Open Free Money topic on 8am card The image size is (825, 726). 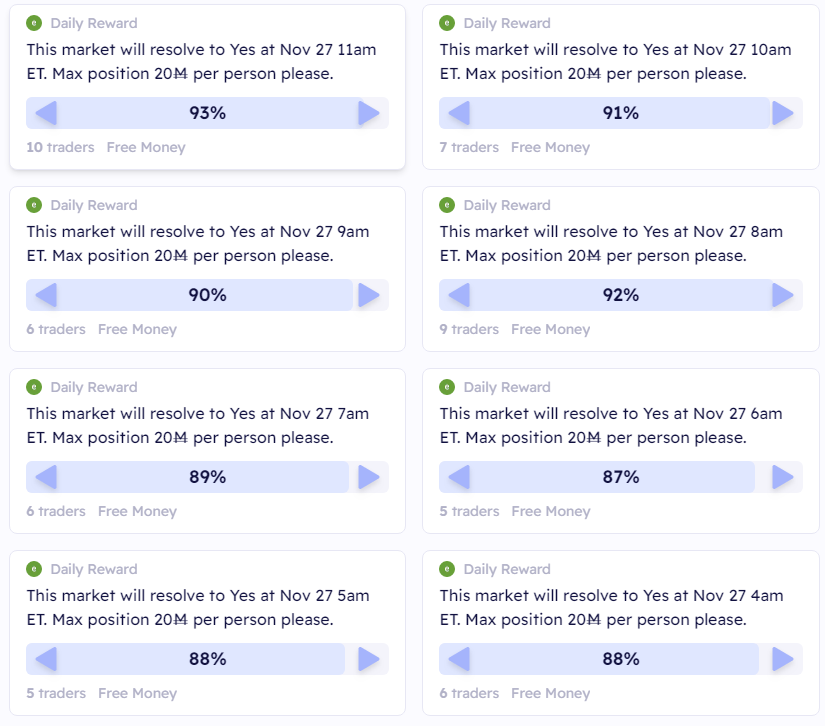point(550,329)
